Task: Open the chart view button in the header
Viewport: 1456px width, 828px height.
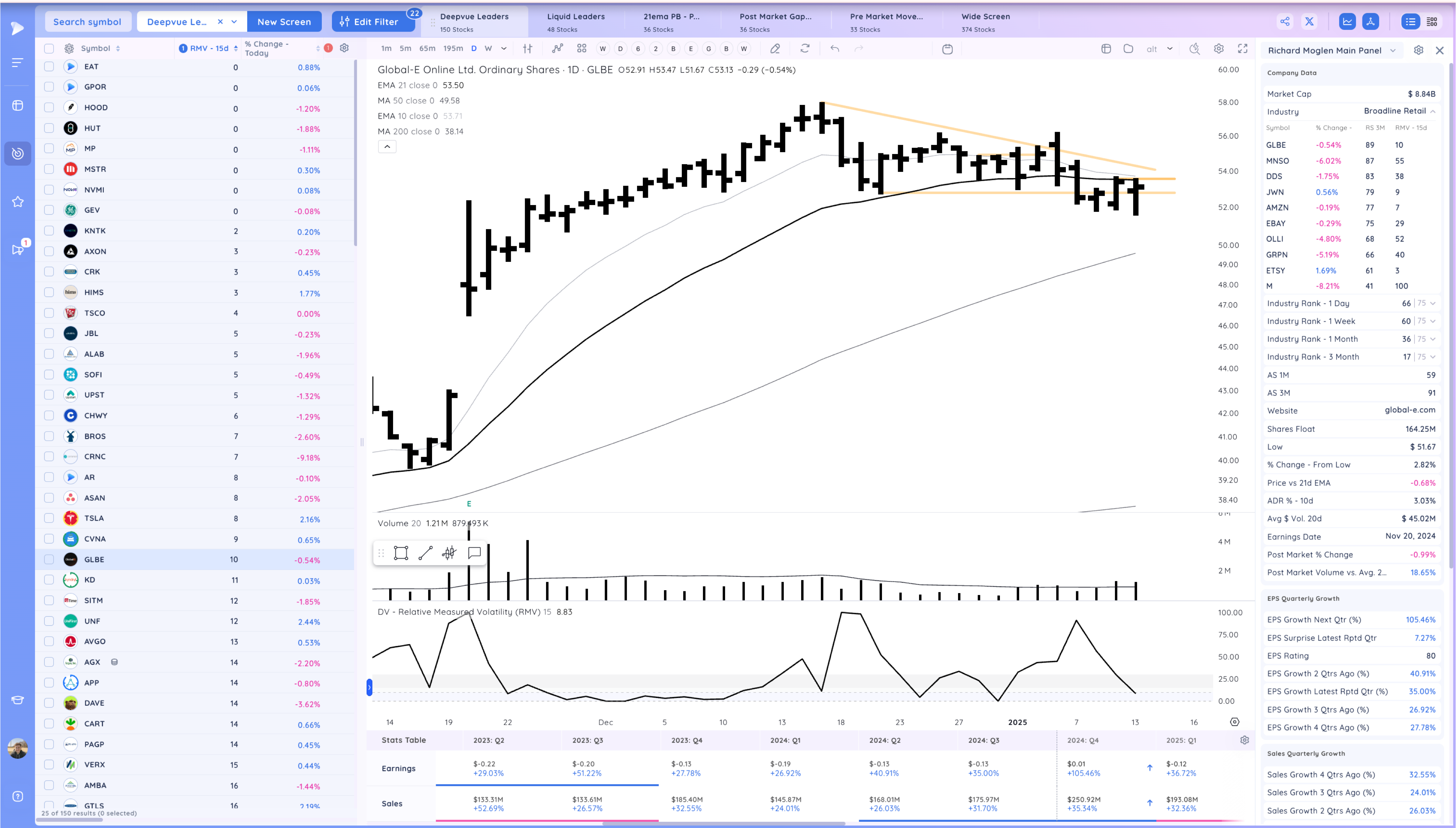Action: [1347, 21]
